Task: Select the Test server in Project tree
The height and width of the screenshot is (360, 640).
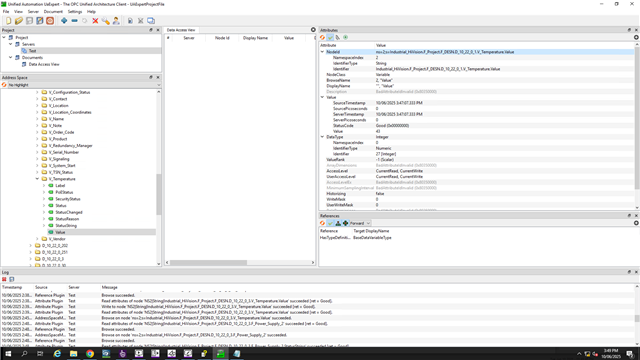Action: [32, 51]
